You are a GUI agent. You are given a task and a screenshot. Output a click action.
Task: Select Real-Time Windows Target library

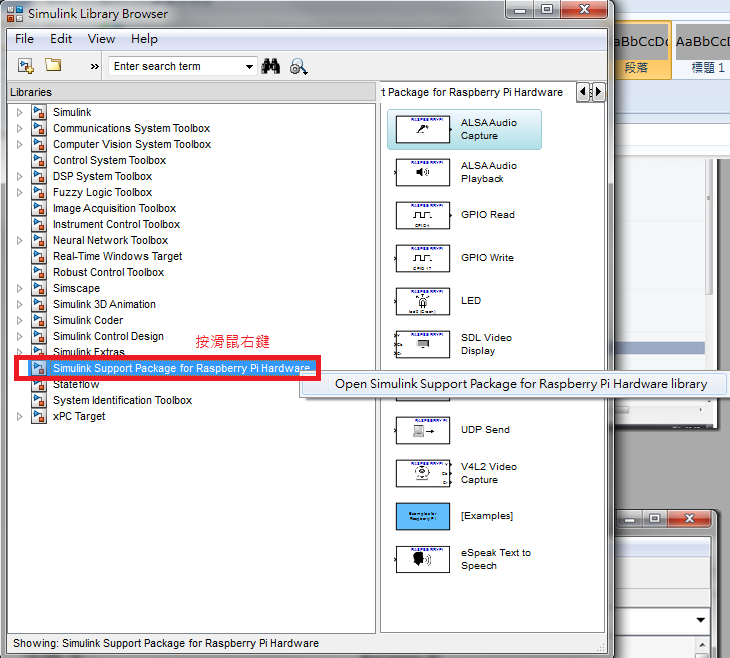pyautogui.click(x=117, y=256)
